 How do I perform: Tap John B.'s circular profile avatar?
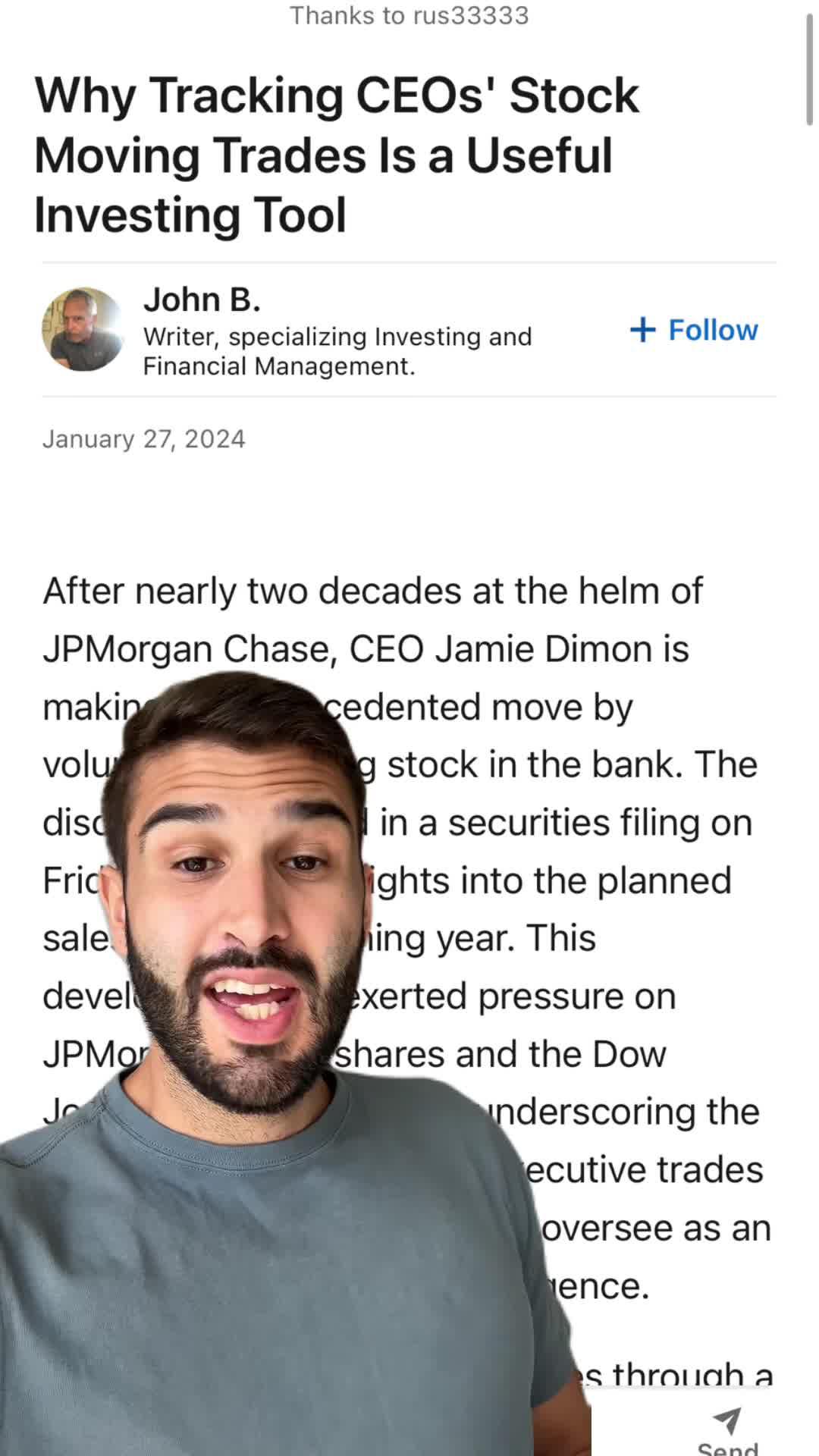[x=83, y=330]
